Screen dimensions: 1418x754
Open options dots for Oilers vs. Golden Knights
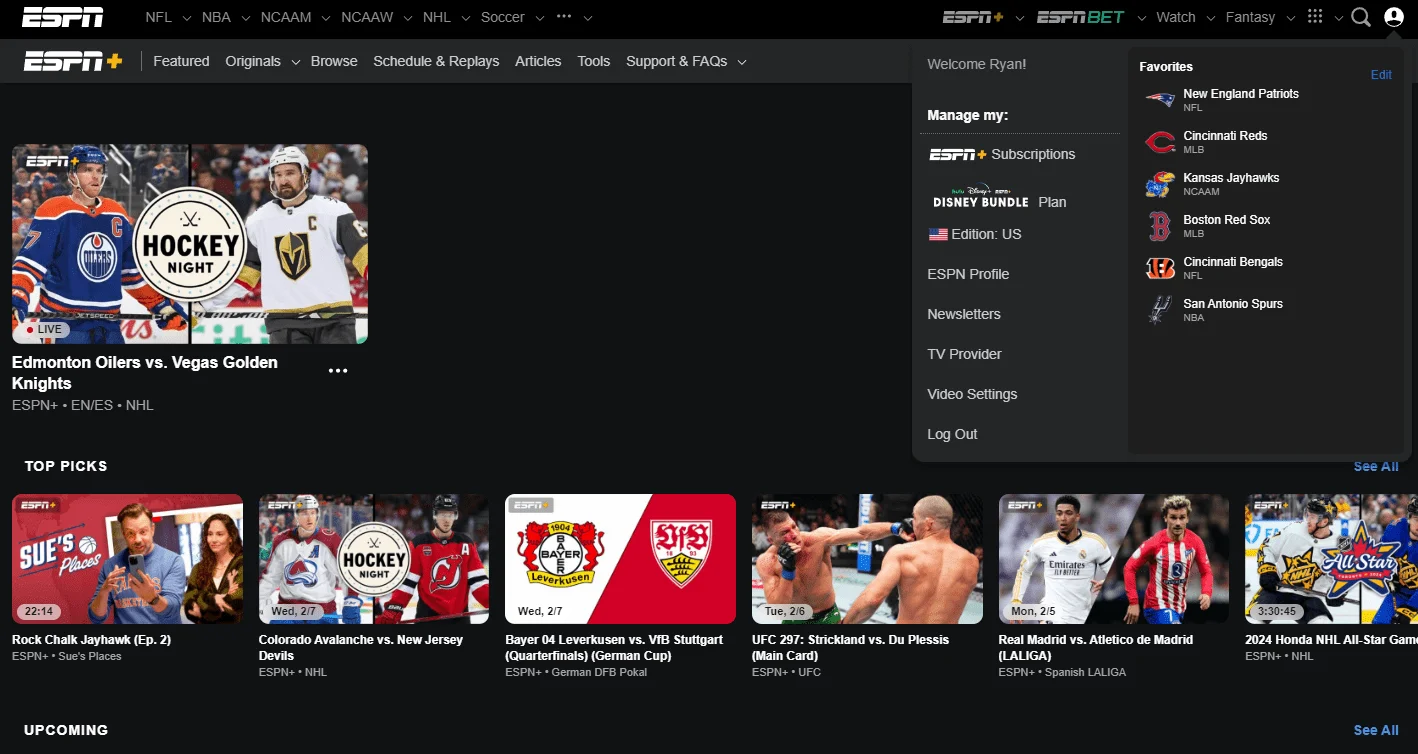coord(338,371)
